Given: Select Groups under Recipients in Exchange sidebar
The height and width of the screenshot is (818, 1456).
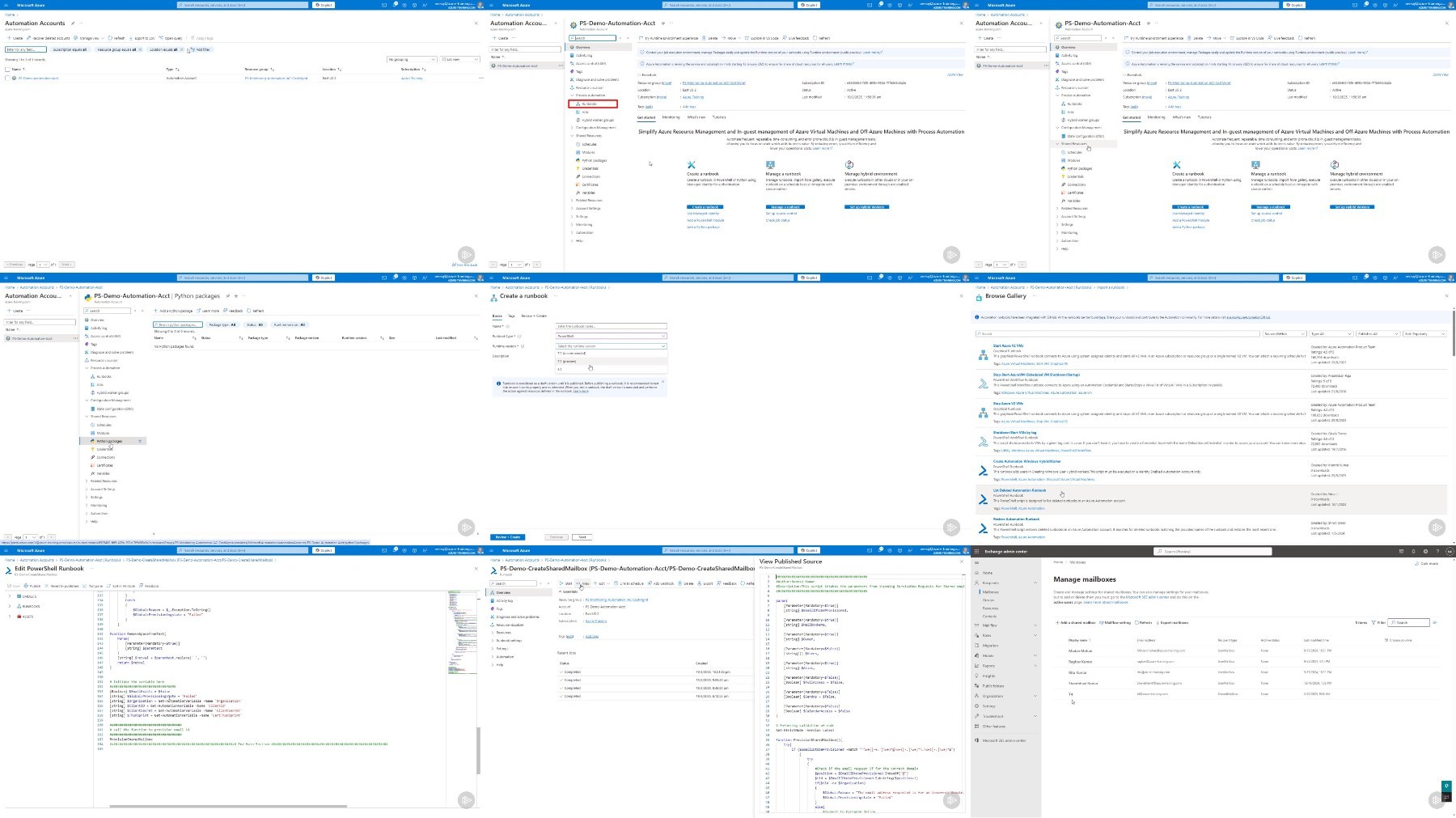Looking at the screenshot, I should click(x=988, y=600).
